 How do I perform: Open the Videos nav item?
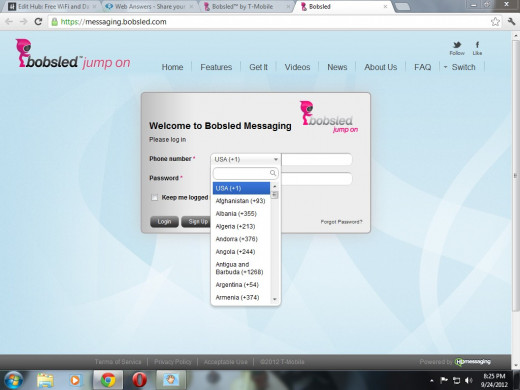pos(297,67)
